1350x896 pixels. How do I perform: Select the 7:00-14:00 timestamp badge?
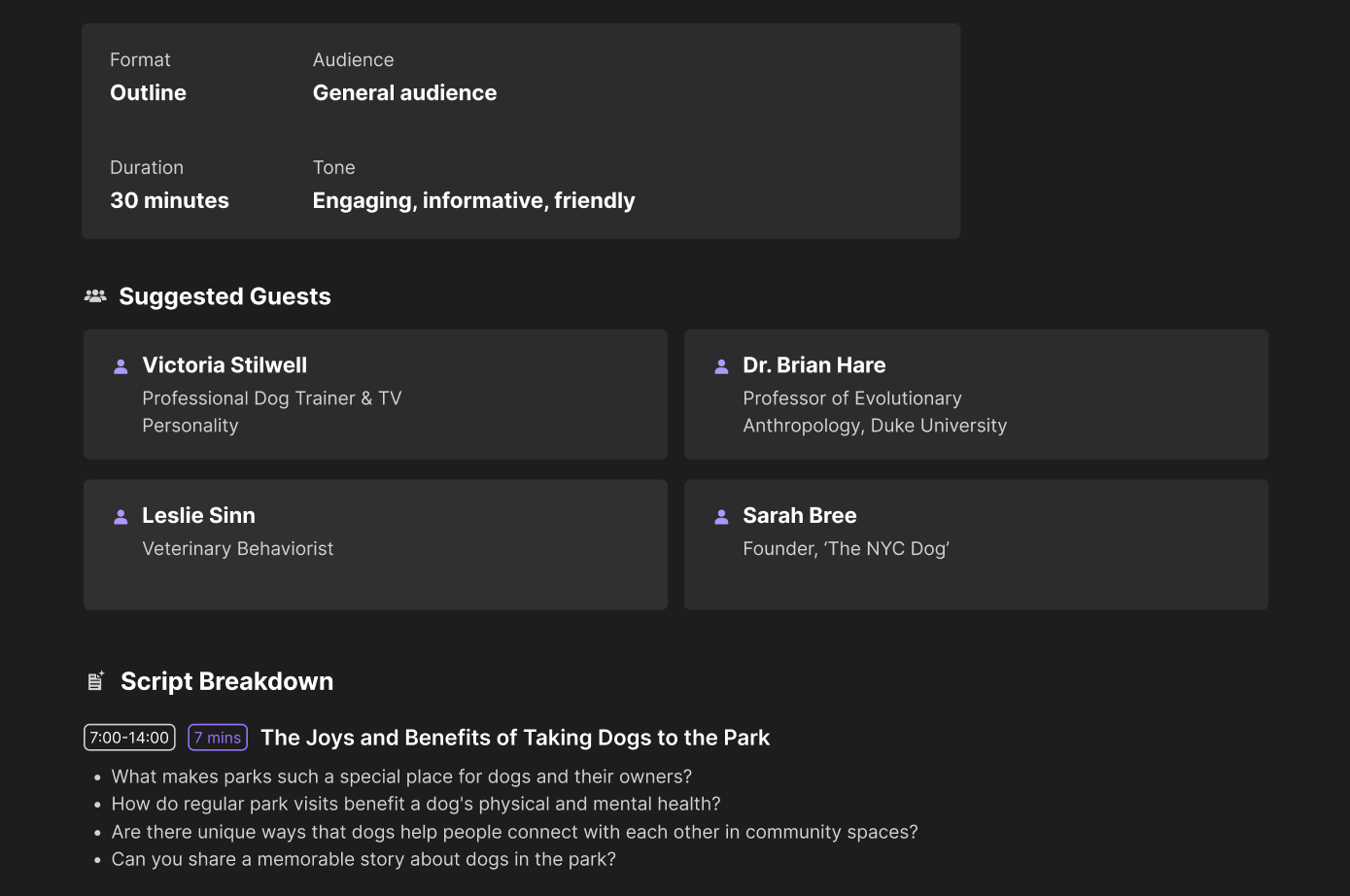click(x=129, y=738)
